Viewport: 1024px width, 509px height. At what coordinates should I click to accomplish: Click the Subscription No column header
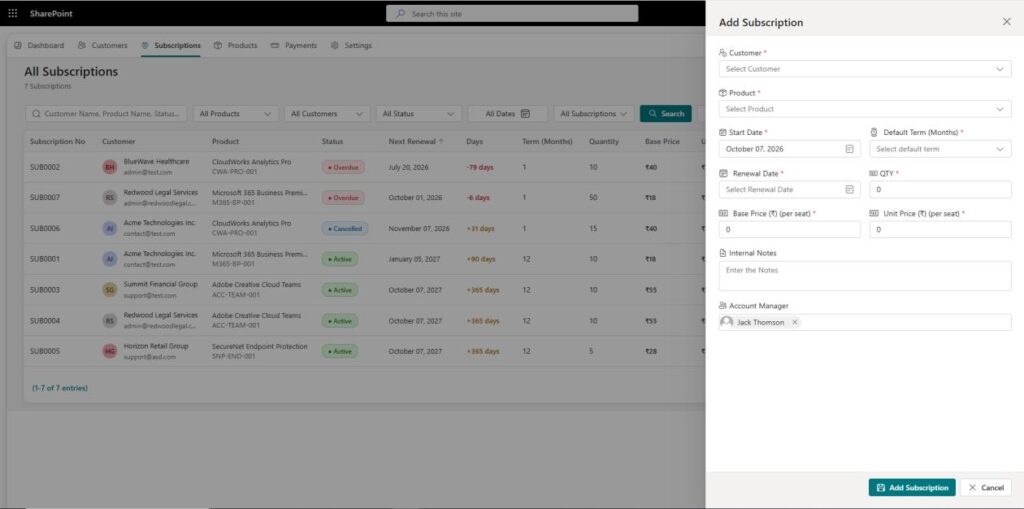coord(57,141)
